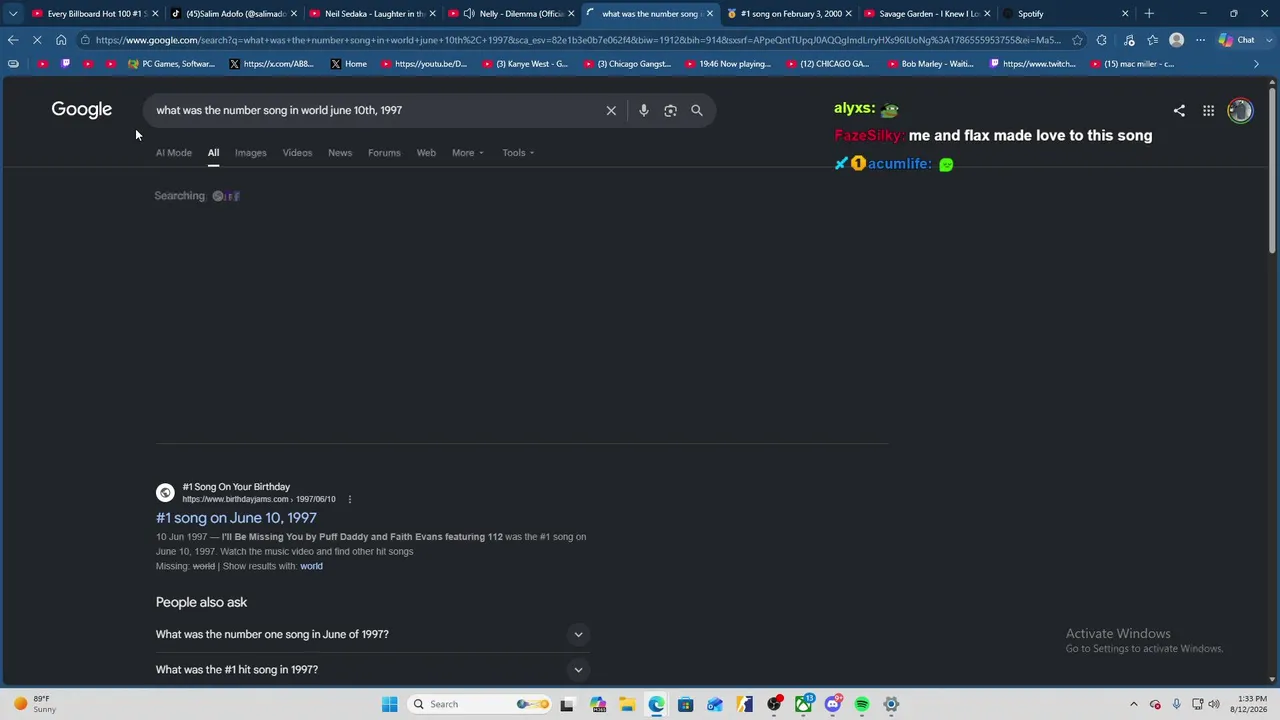The height and width of the screenshot is (720, 1280).
Task: Open '#1 song on June 10, 1997' result
Action: tap(236, 518)
